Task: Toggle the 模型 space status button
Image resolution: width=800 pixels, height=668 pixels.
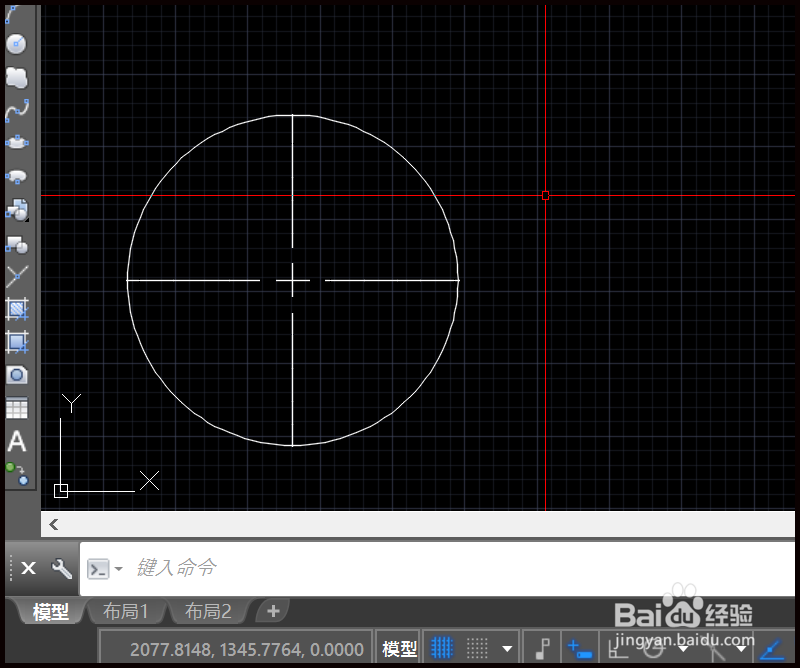Action: 399,649
